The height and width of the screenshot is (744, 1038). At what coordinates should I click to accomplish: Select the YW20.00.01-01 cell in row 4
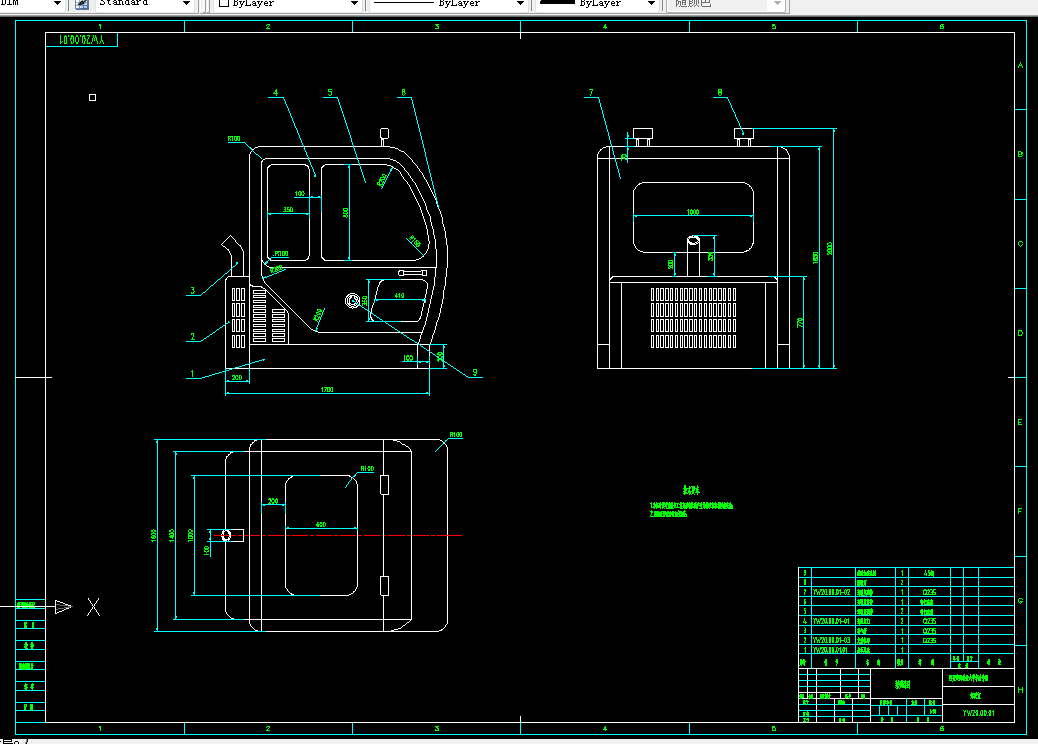(x=833, y=621)
